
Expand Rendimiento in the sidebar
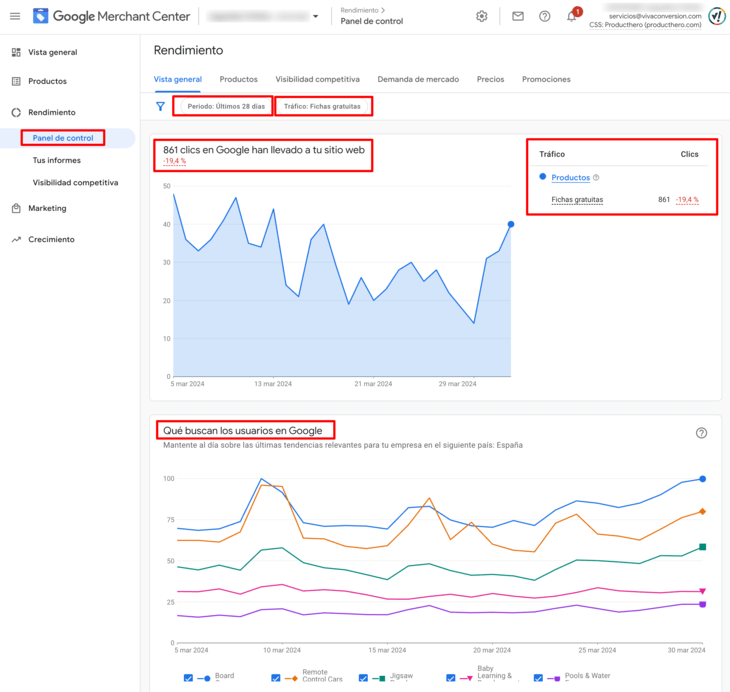pos(52,112)
